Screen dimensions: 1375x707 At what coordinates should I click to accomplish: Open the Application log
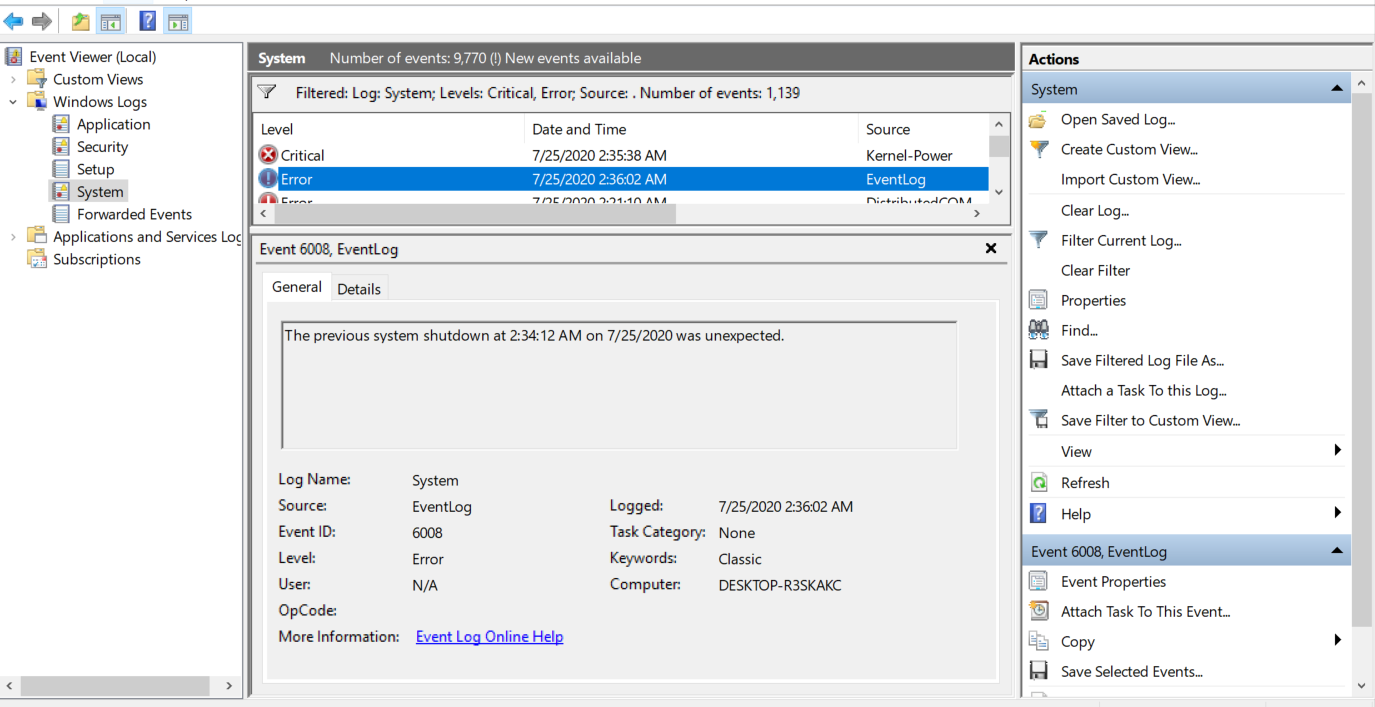[113, 124]
